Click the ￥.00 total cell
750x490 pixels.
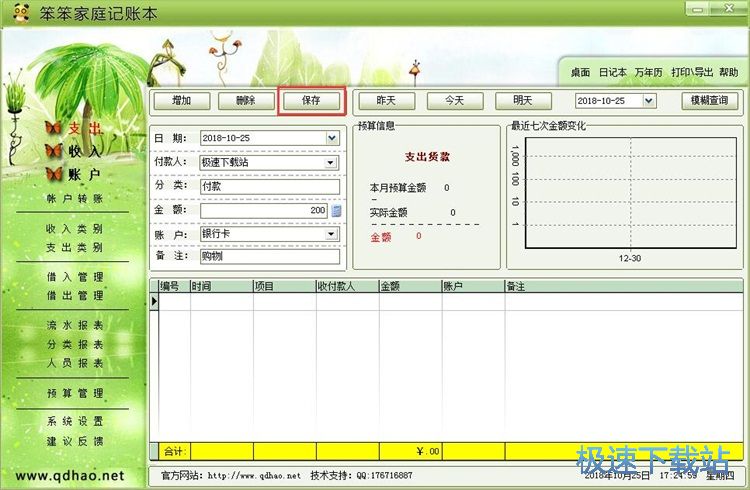click(410, 451)
